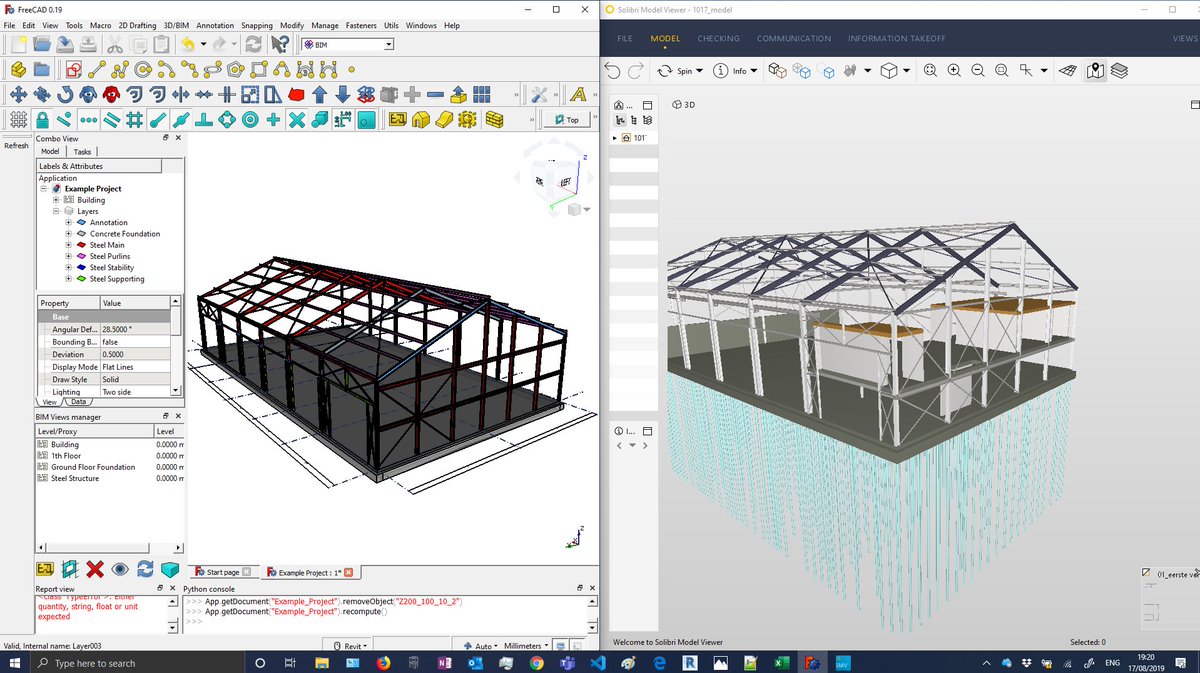
Task: Open Firefox from the Windows taskbar
Action: [x=385, y=663]
